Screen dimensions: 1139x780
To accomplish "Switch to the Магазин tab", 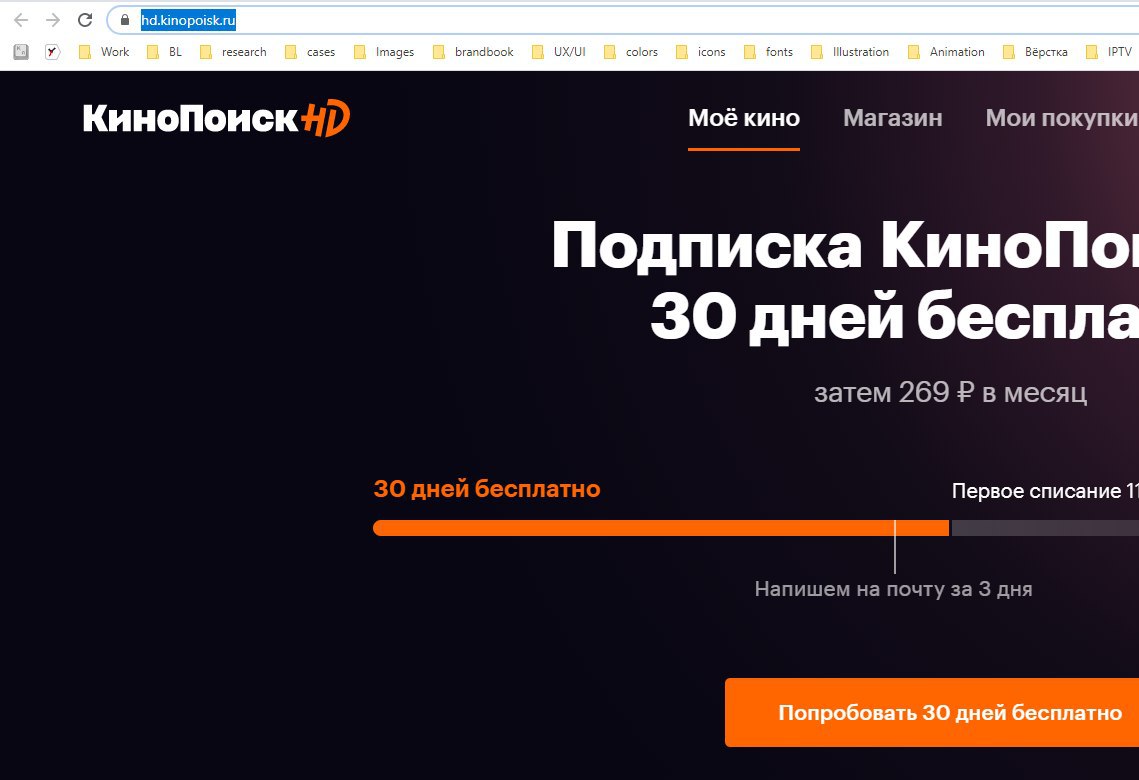I will 893,118.
